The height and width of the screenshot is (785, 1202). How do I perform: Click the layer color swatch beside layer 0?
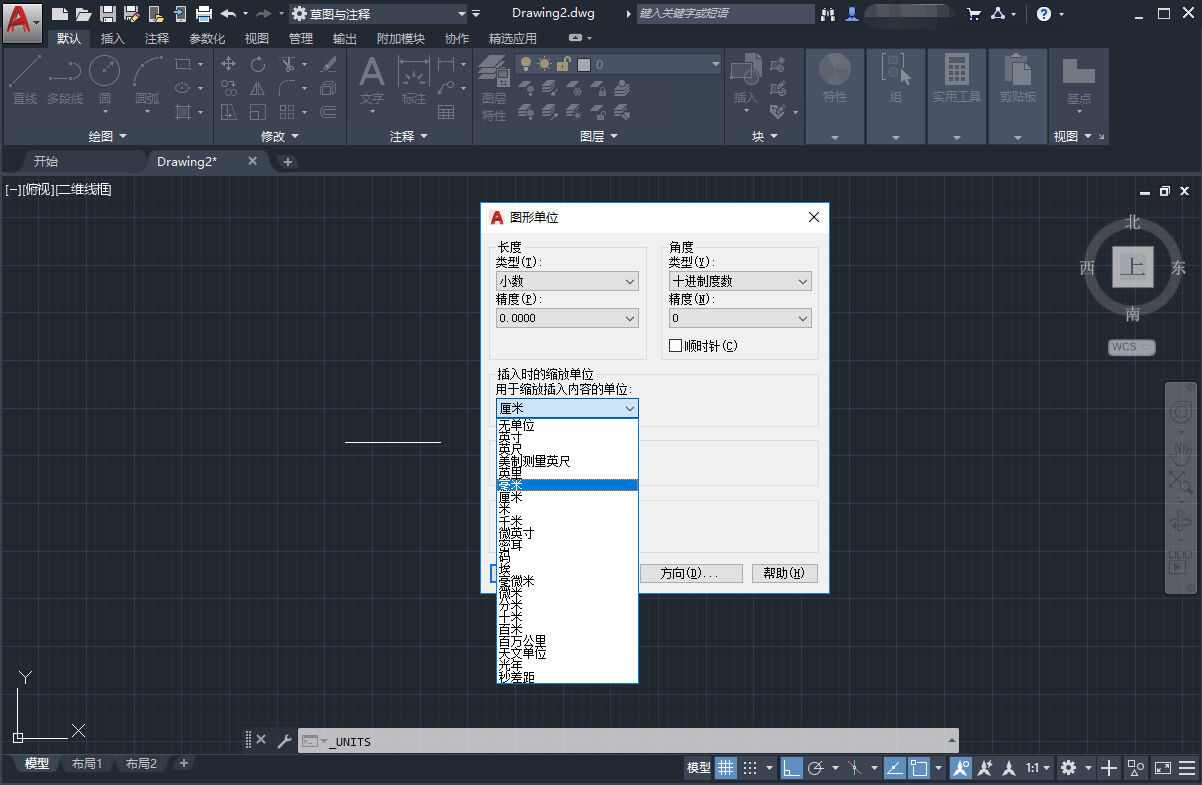(583, 63)
